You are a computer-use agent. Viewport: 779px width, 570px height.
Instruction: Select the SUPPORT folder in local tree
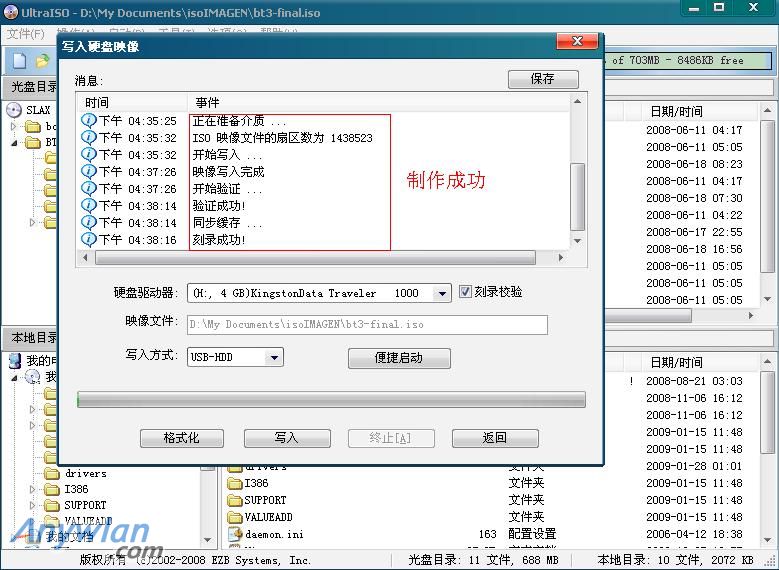[84, 505]
